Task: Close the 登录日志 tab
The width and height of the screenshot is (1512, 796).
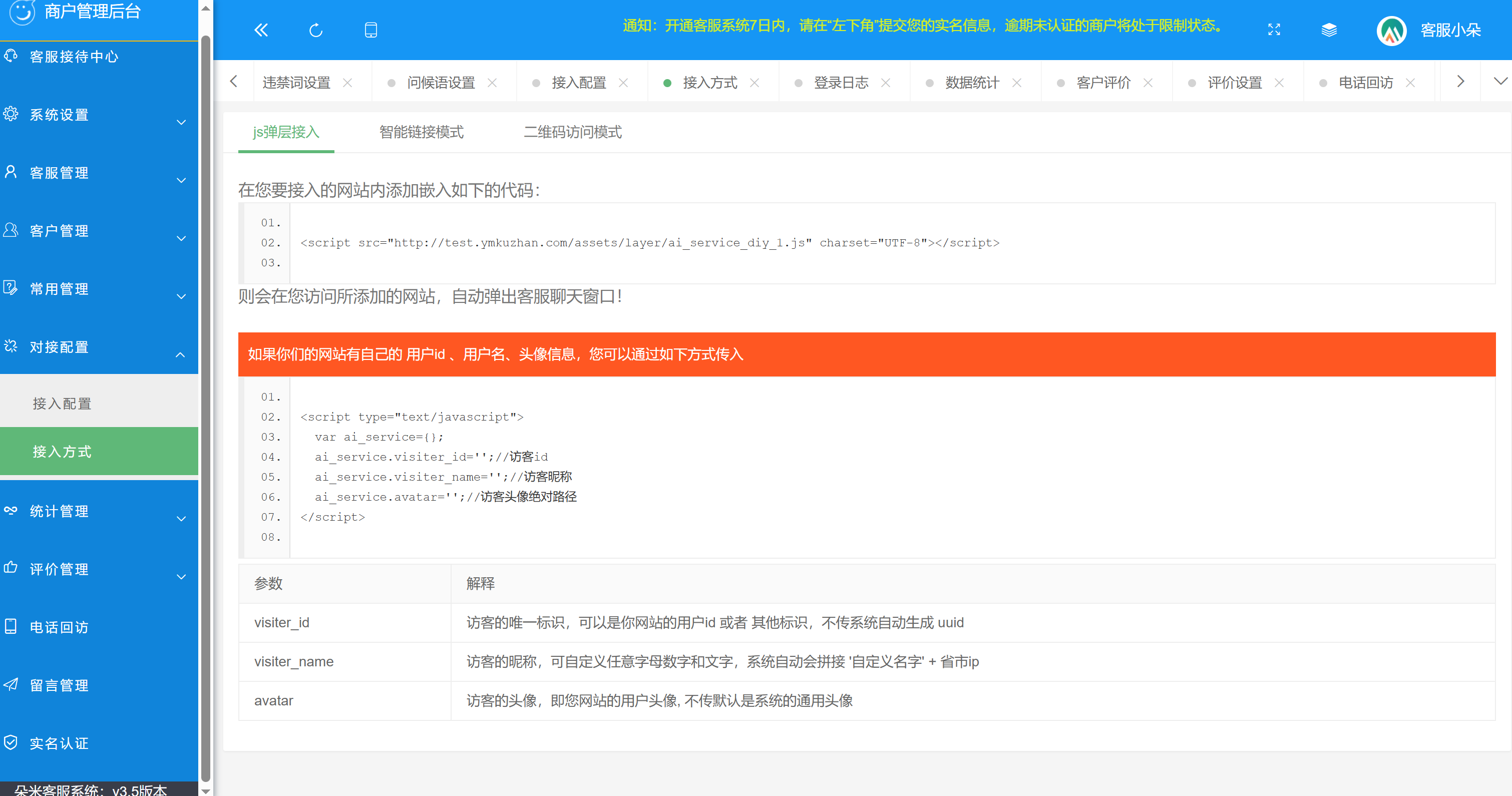Action: point(886,83)
